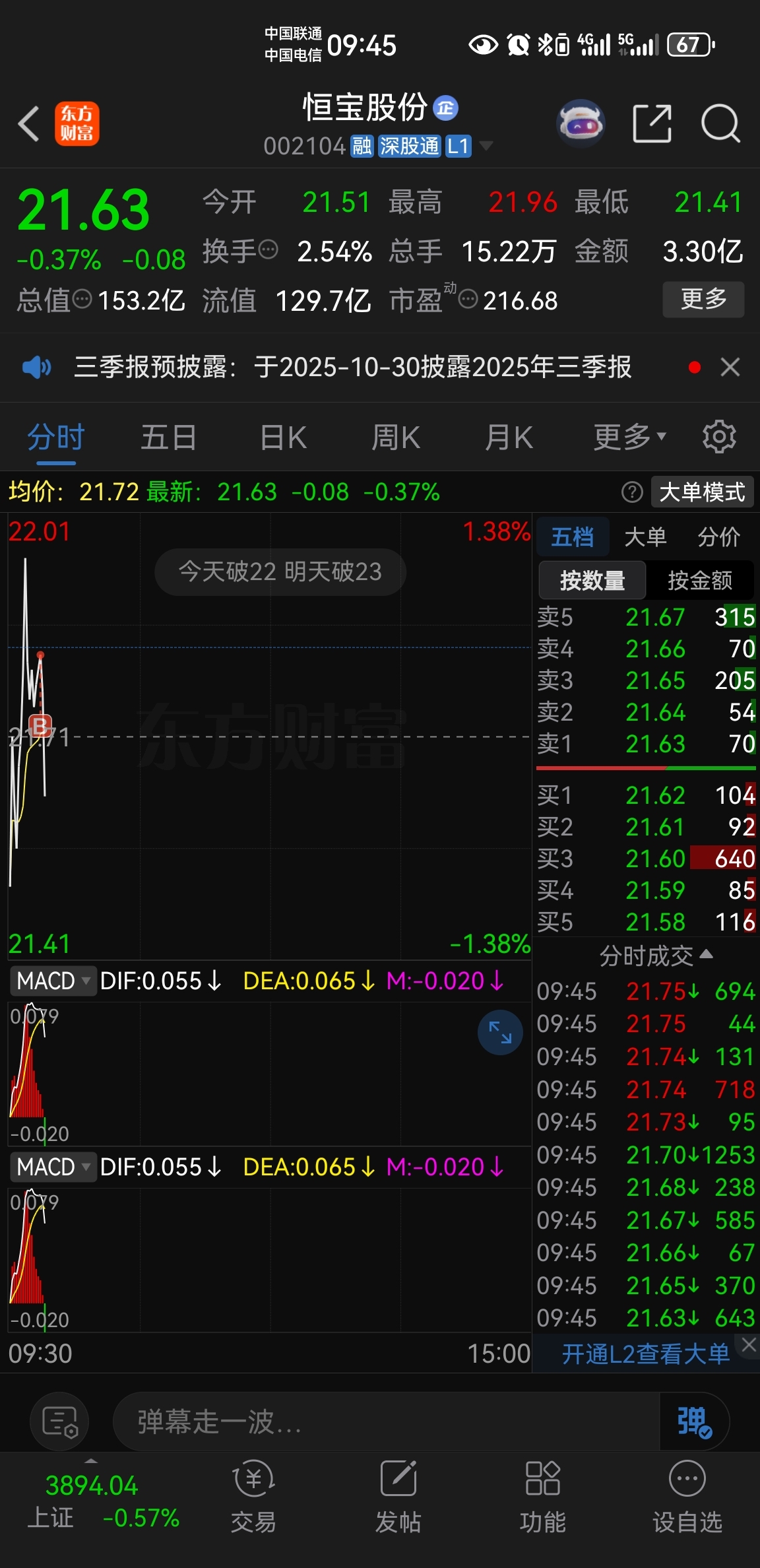
Task: Tap the L1 level badge
Action: pyautogui.click(x=459, y=146)
